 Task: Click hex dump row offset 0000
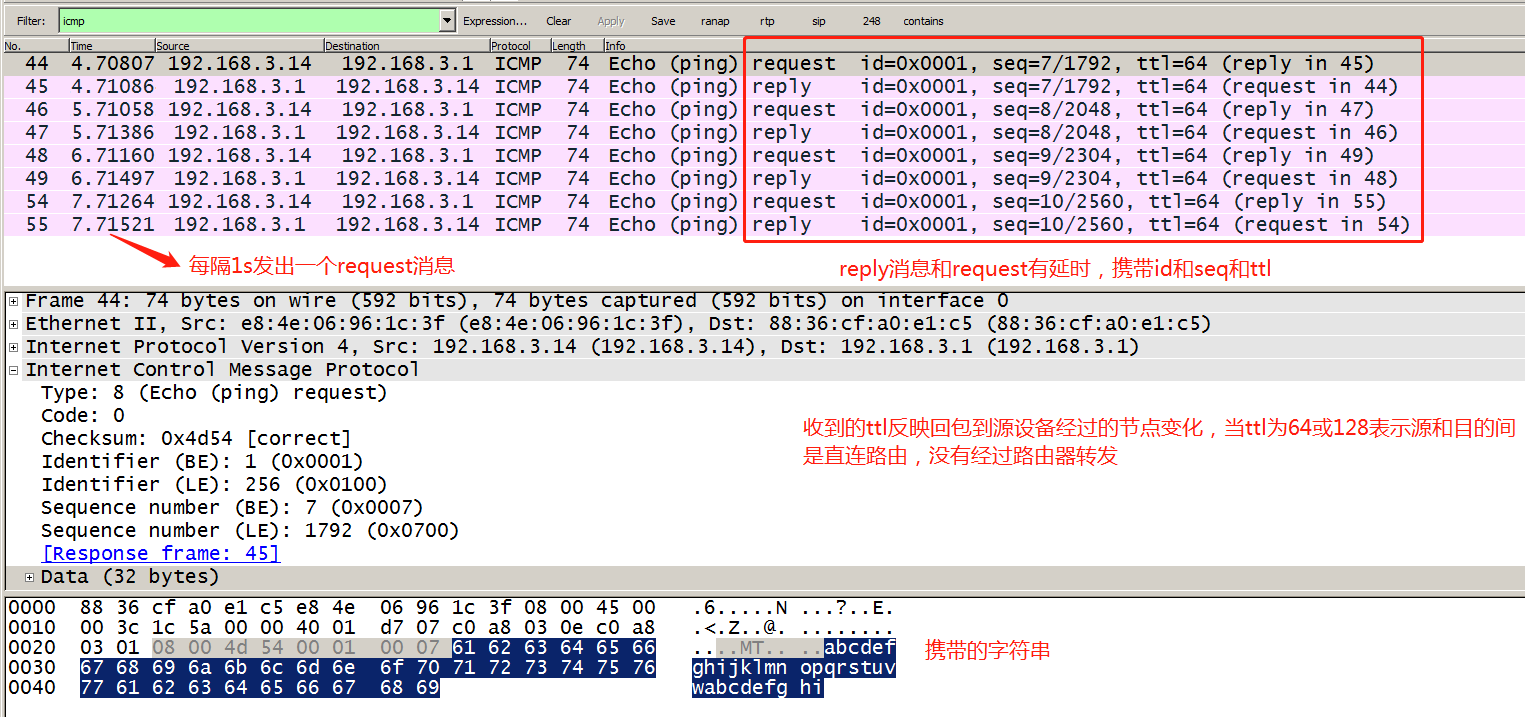pos(32,608)
